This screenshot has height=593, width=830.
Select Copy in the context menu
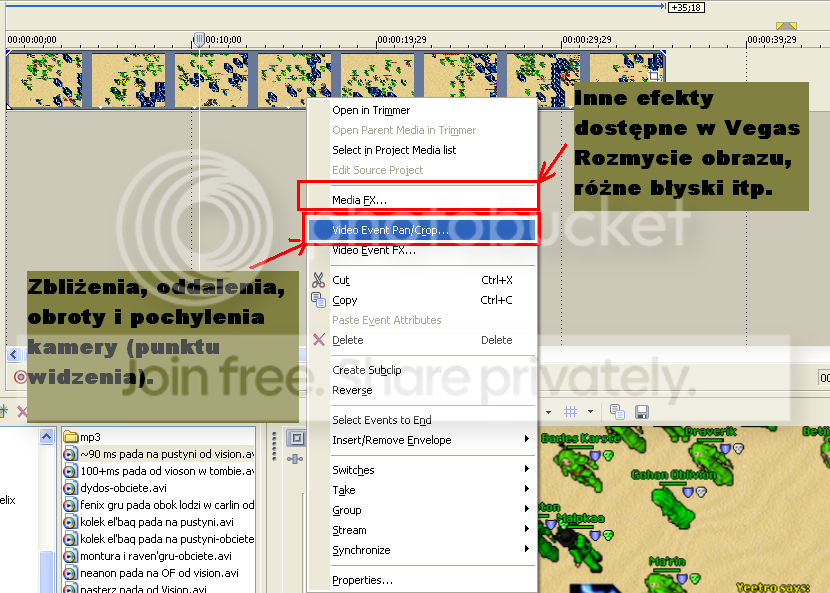click(x=422, y=300)
